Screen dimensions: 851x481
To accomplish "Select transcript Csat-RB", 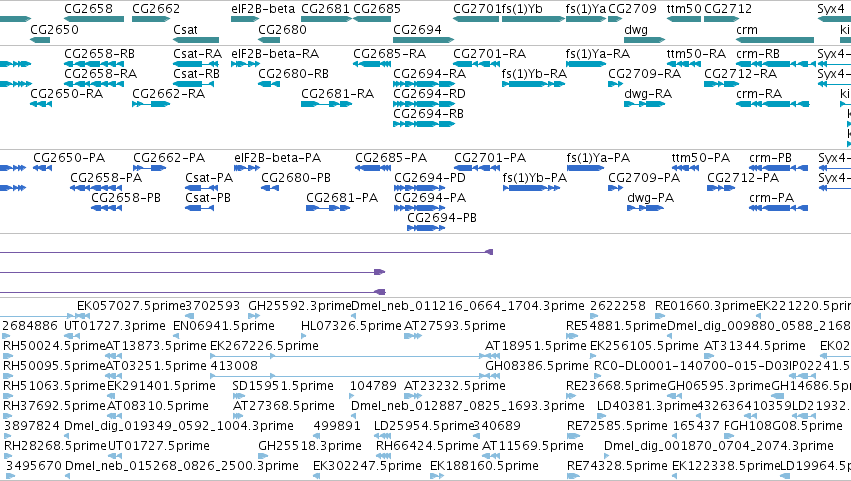I will [x=193, y=84].
